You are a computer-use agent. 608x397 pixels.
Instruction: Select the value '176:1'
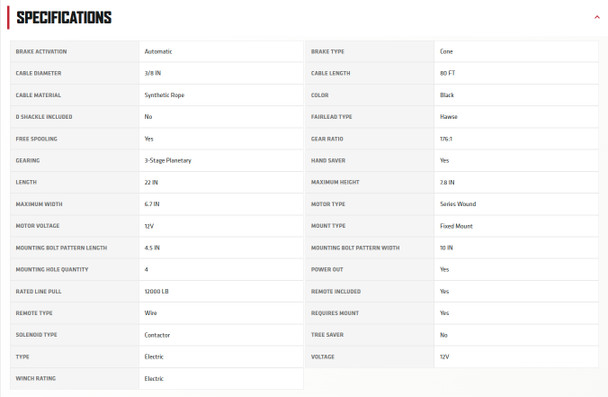click(x=446, y=139)
